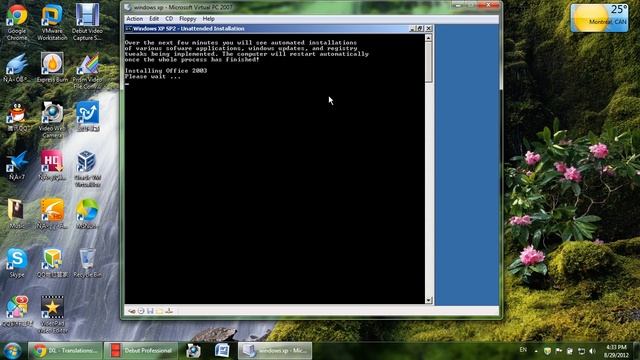Select the QQ penguin desktop icon
This screenshot has width=640, height=360.
tap(17, 116)
